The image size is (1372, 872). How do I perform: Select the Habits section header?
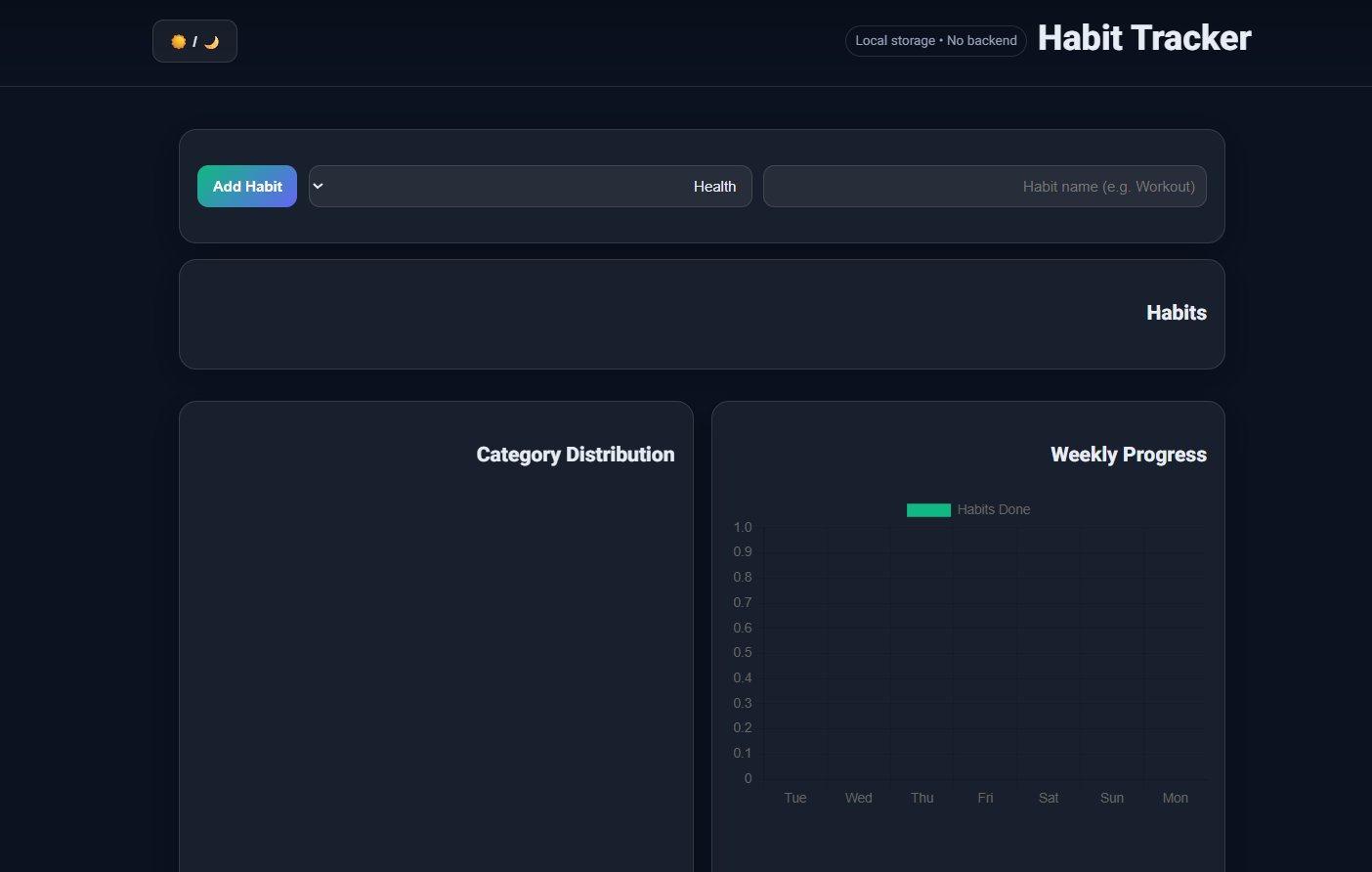tap(1177, 313)
